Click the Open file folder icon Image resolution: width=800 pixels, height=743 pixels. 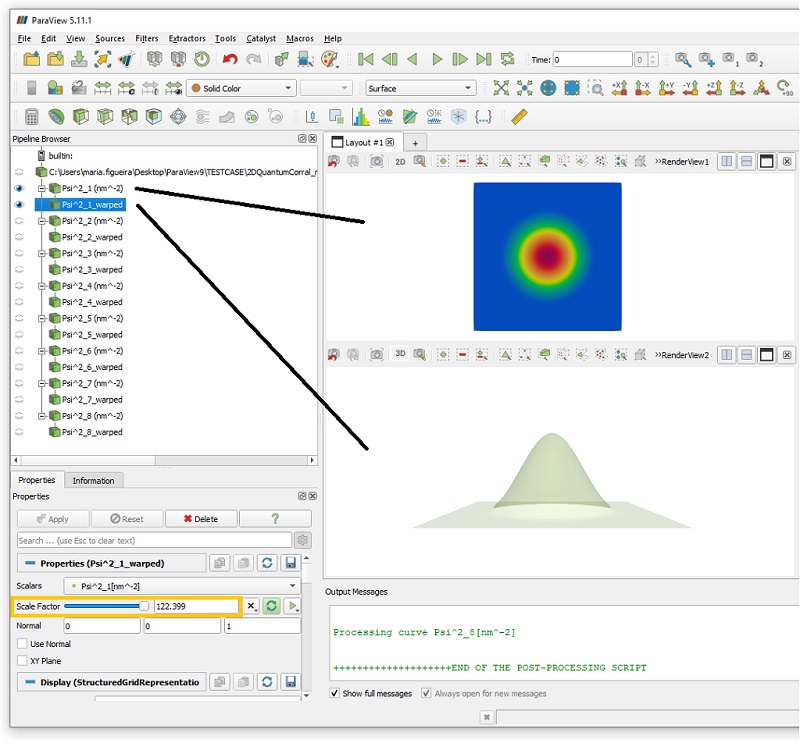[x=32, y=60]
